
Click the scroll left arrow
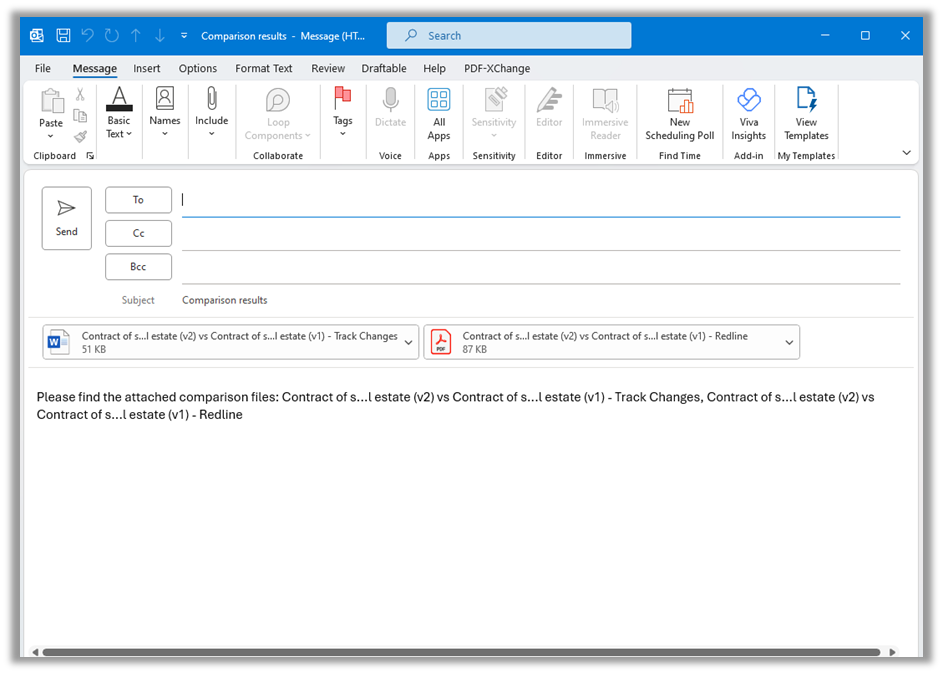pos(35,652)
